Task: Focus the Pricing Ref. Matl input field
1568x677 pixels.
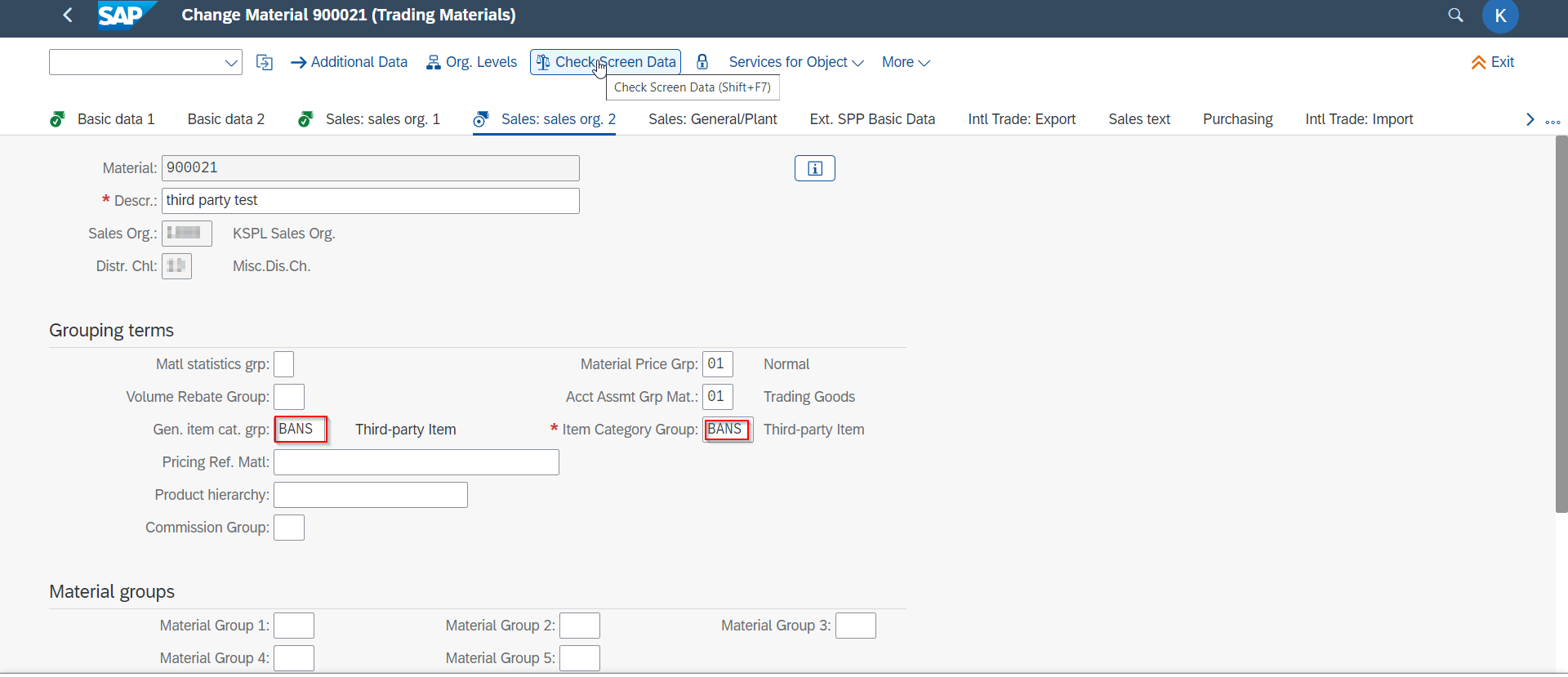Action: click(x=416, y=462)
